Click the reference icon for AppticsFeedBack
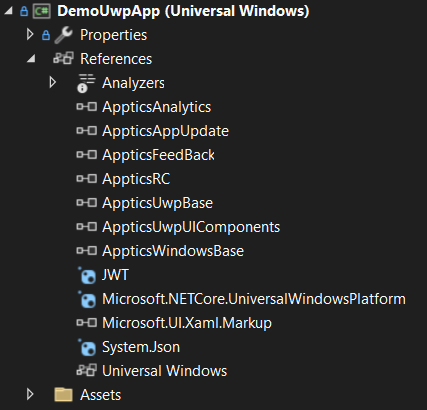The image size is (427, 410). tap(87, 155)
